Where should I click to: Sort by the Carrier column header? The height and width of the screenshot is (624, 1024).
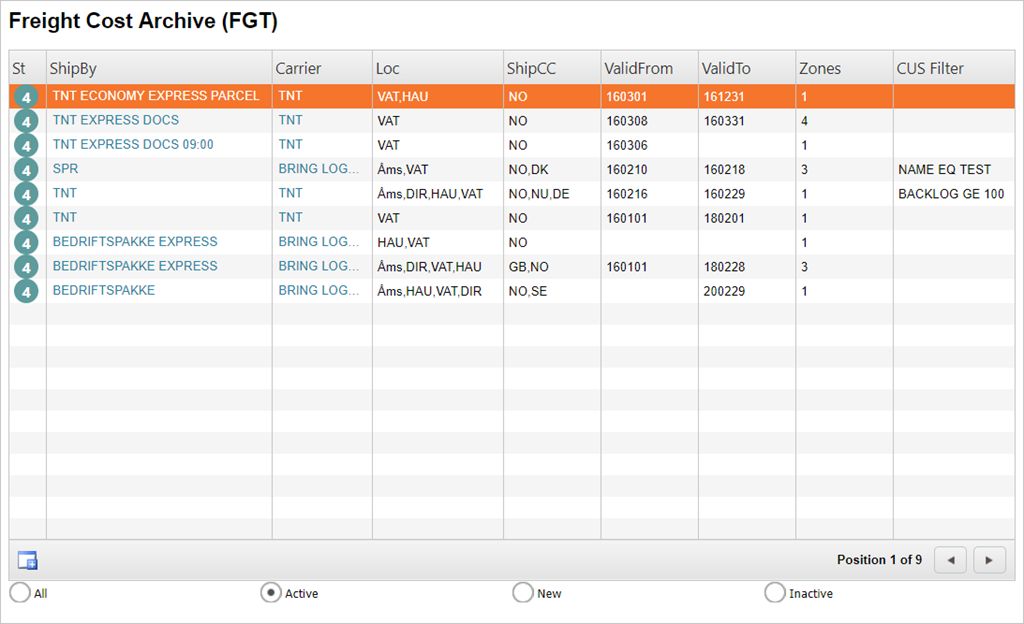(x=322, y=68)
